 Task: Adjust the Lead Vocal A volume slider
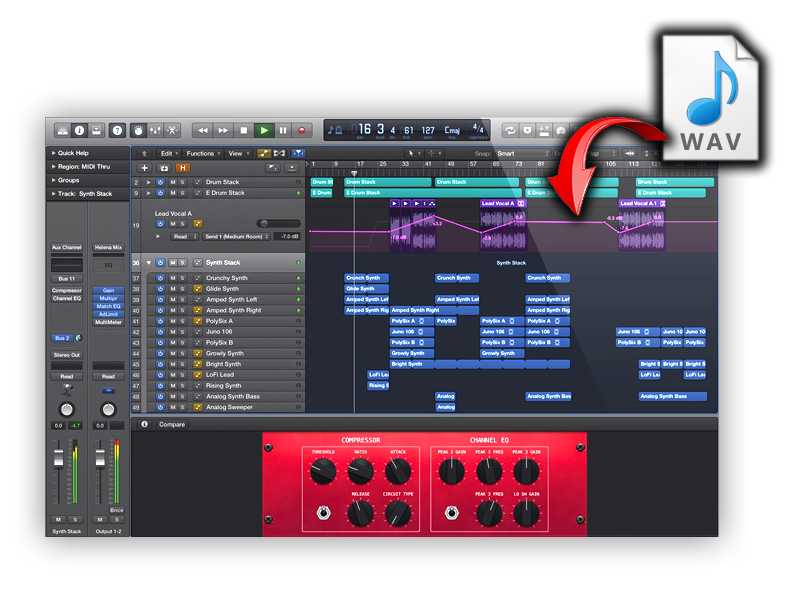pos(278,223)
